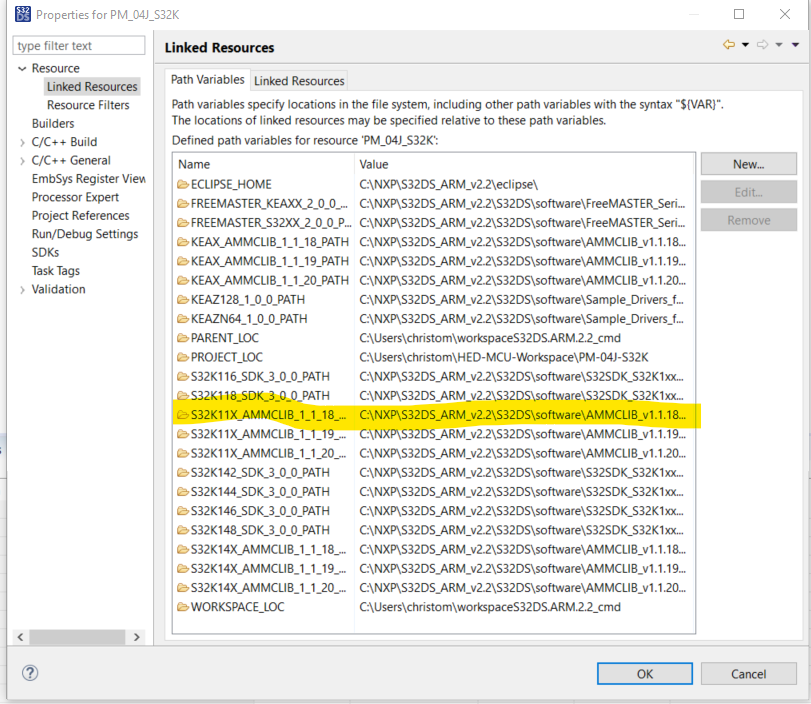Click the horizontal scrollbar thumb under tree

click(x=77, y=637)
